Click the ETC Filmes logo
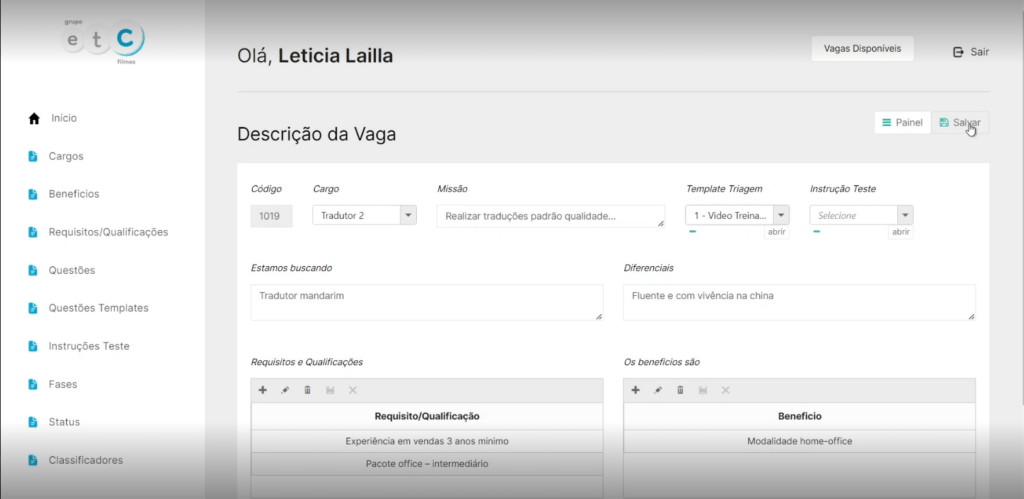Image resolution: width=1024 pixels, height=499 pixels. [x=103, y=40]
